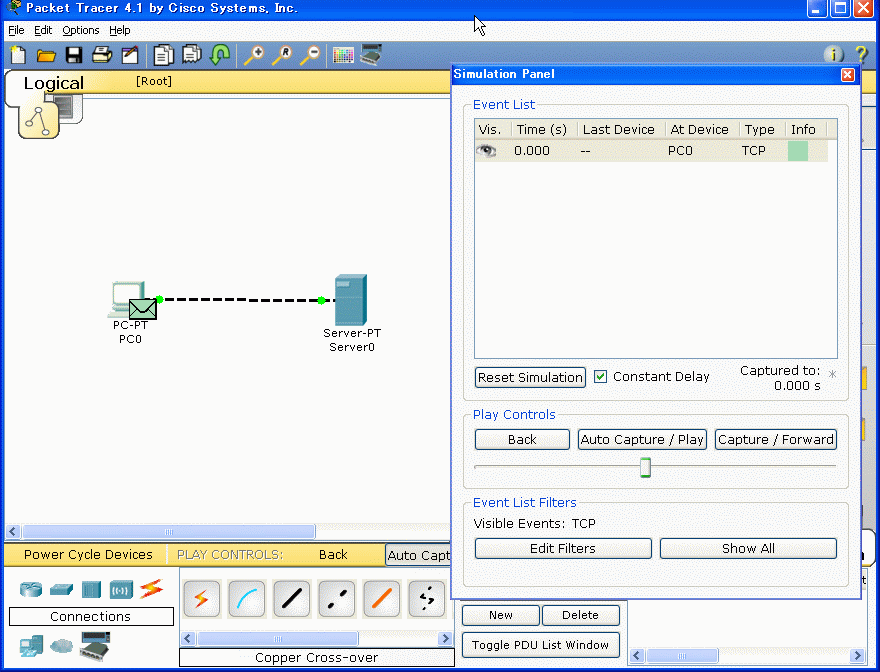
Task: Select the WAN Emulation cloud category
Action: tap(61, 646)
